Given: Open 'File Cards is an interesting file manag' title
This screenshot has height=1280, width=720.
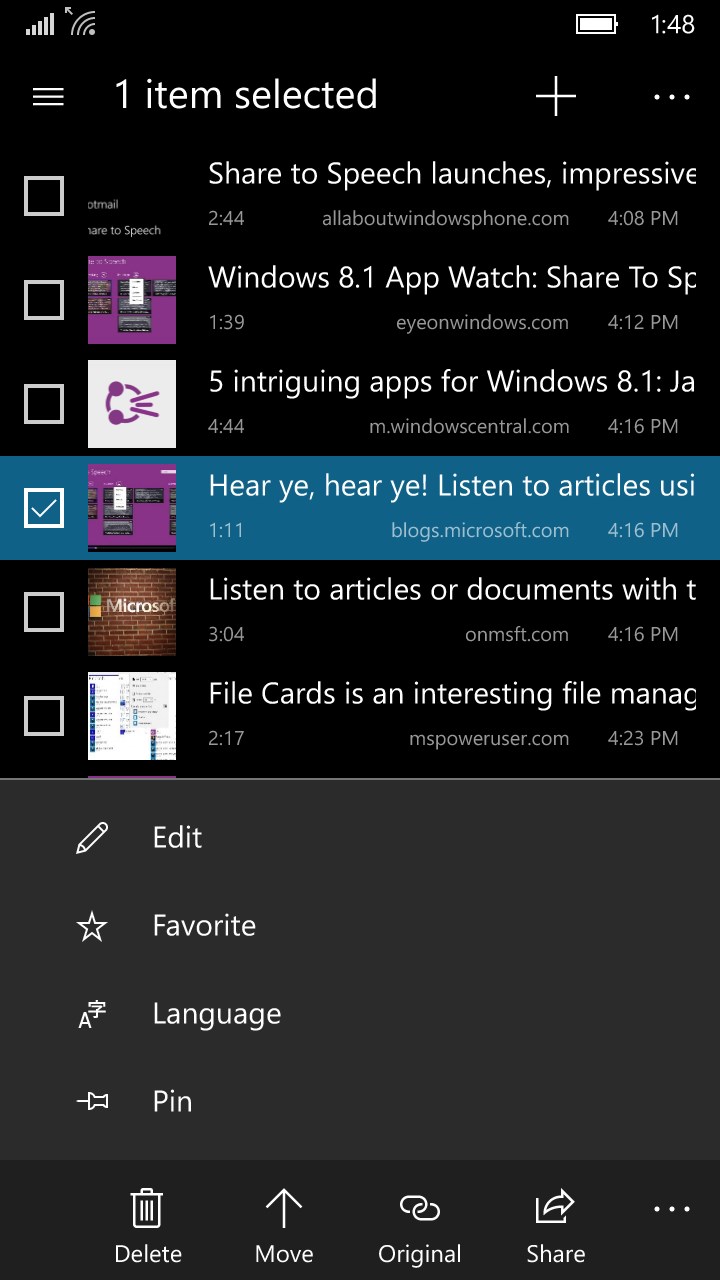Looking at the screenshot, I should pyautogui.click(x=452, y=695).
